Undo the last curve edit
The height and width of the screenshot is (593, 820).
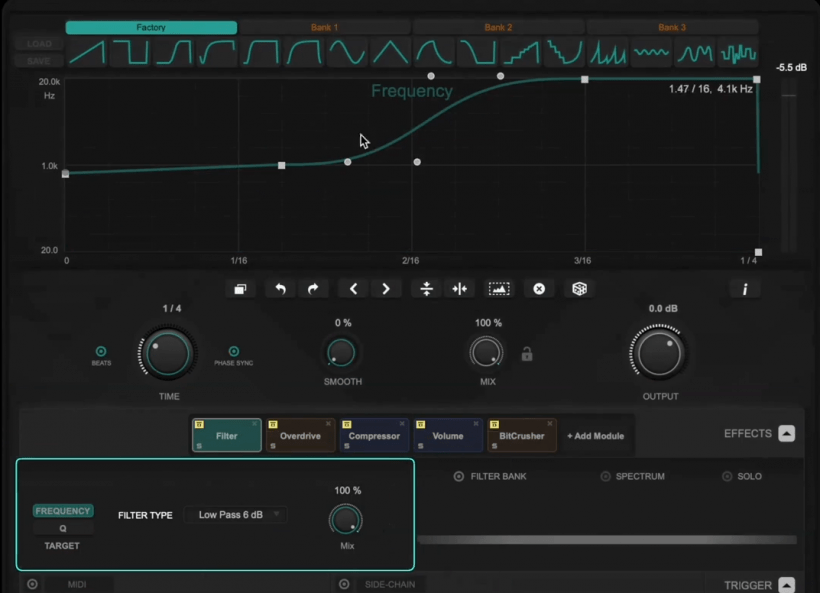(280, 289)
